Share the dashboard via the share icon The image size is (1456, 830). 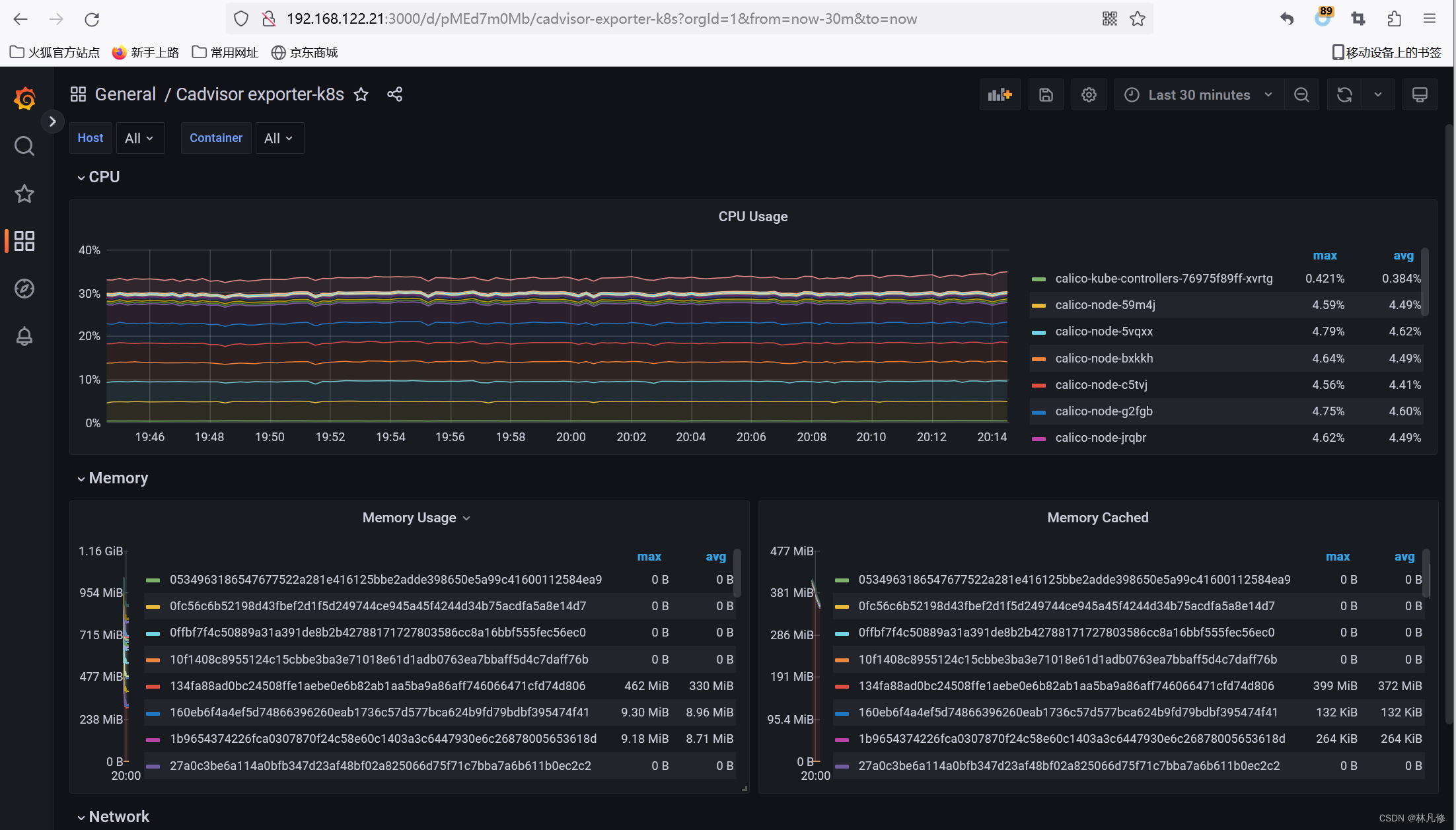tap(394, 94)
